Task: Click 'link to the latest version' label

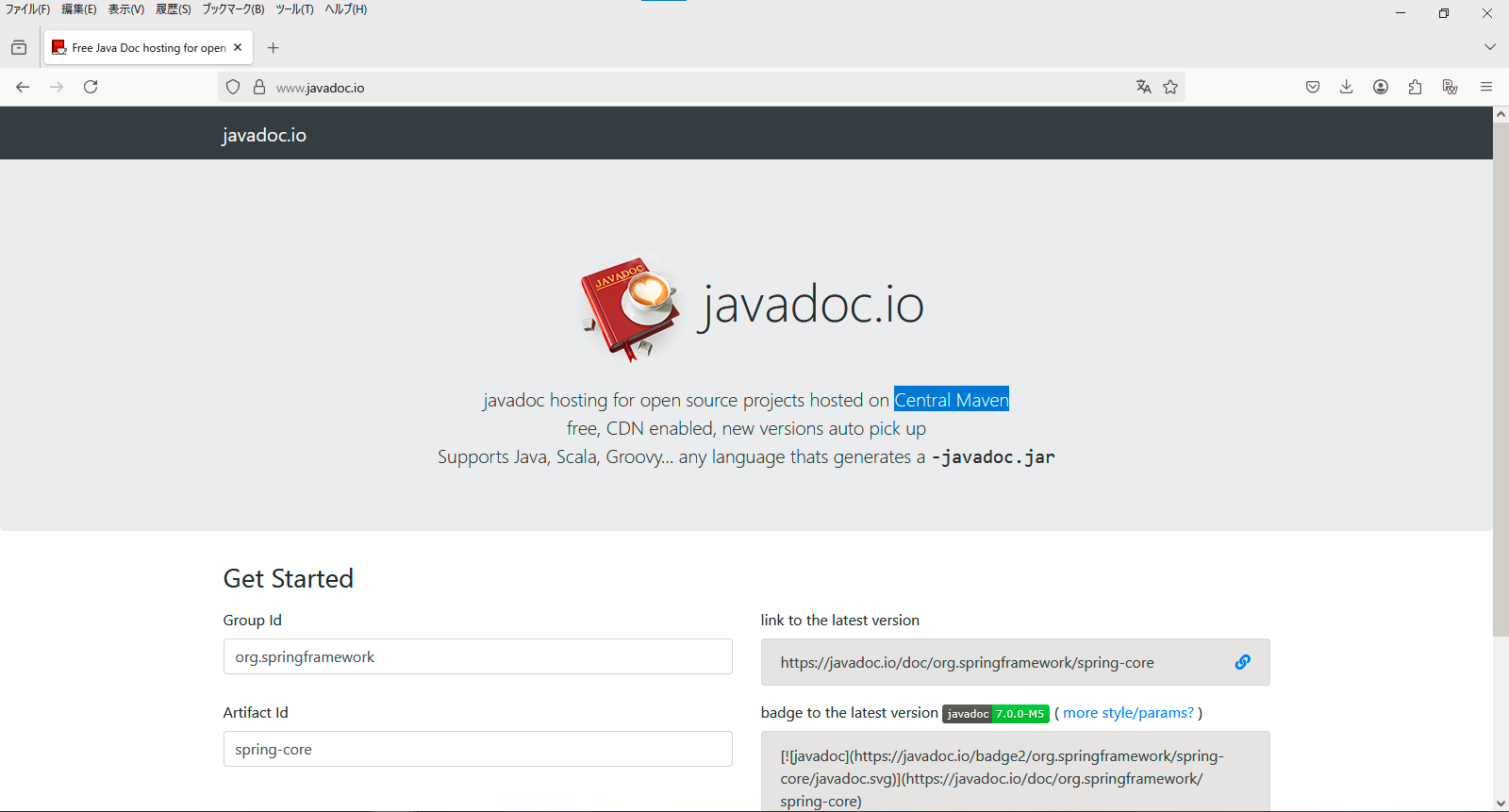Action: point(840,620)
